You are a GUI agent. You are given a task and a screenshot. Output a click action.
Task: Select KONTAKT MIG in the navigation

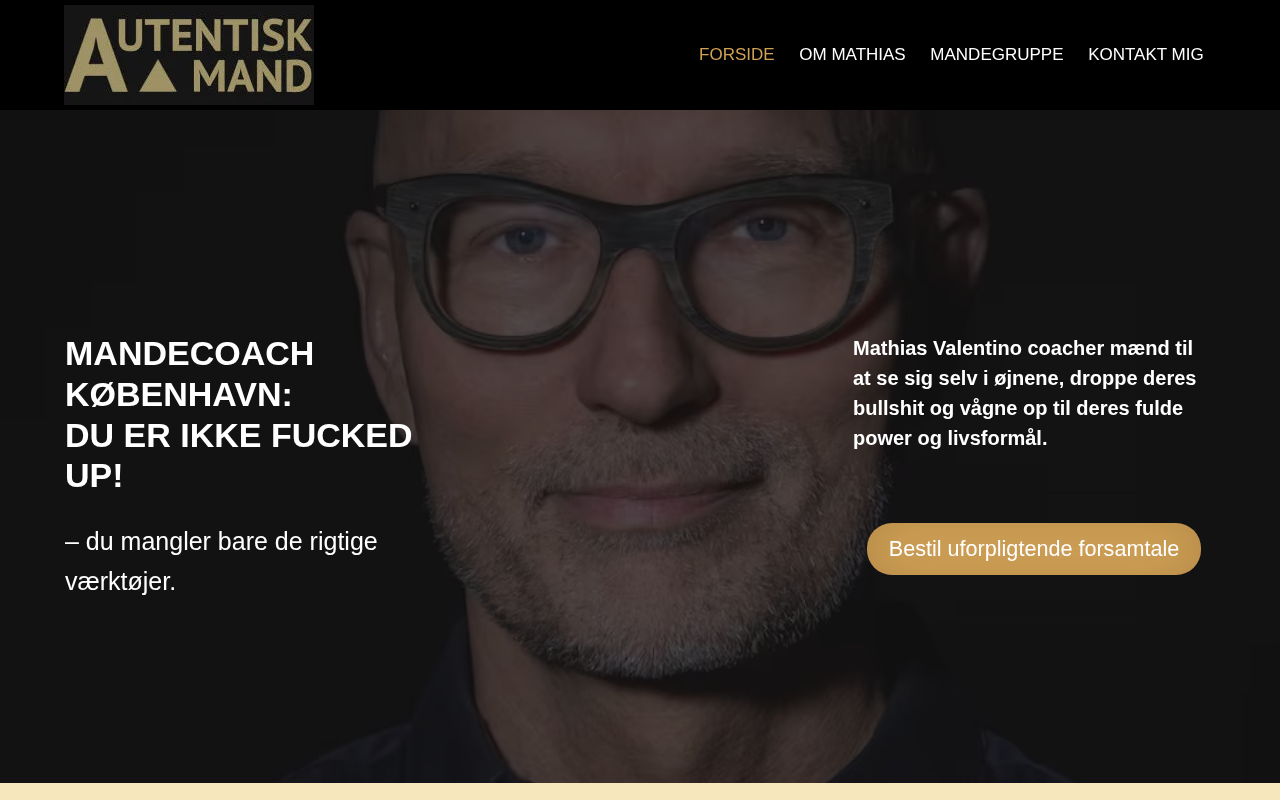pos(1146,55)
